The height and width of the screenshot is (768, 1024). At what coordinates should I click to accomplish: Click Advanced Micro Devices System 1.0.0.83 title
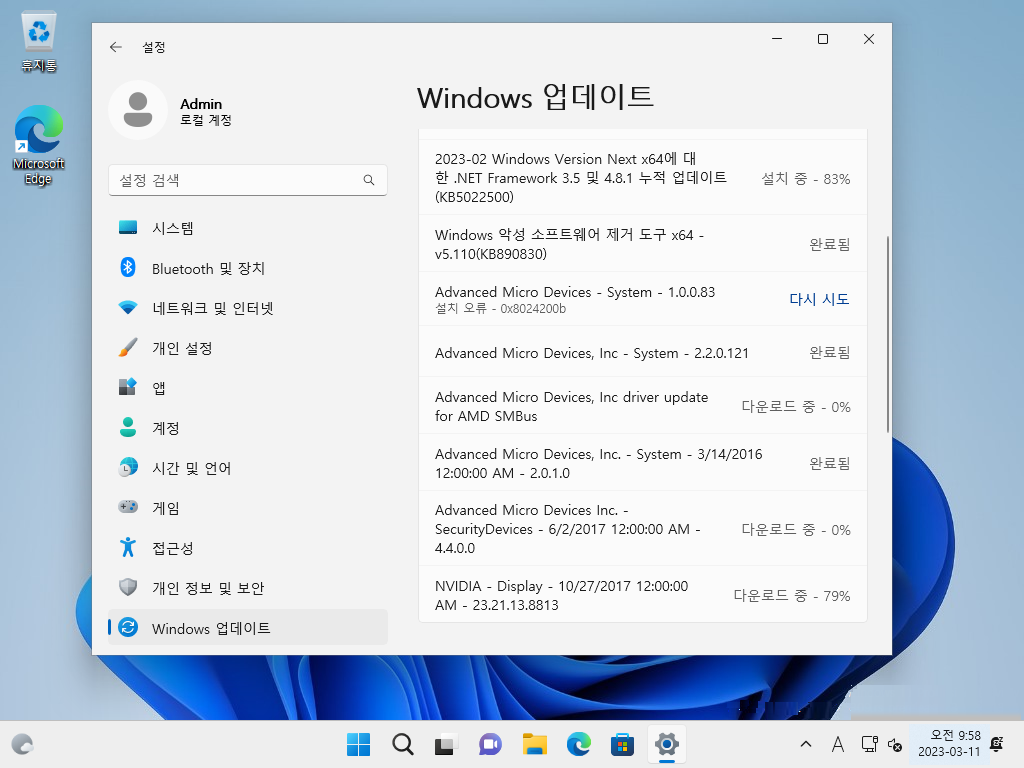tap(575, 292)
